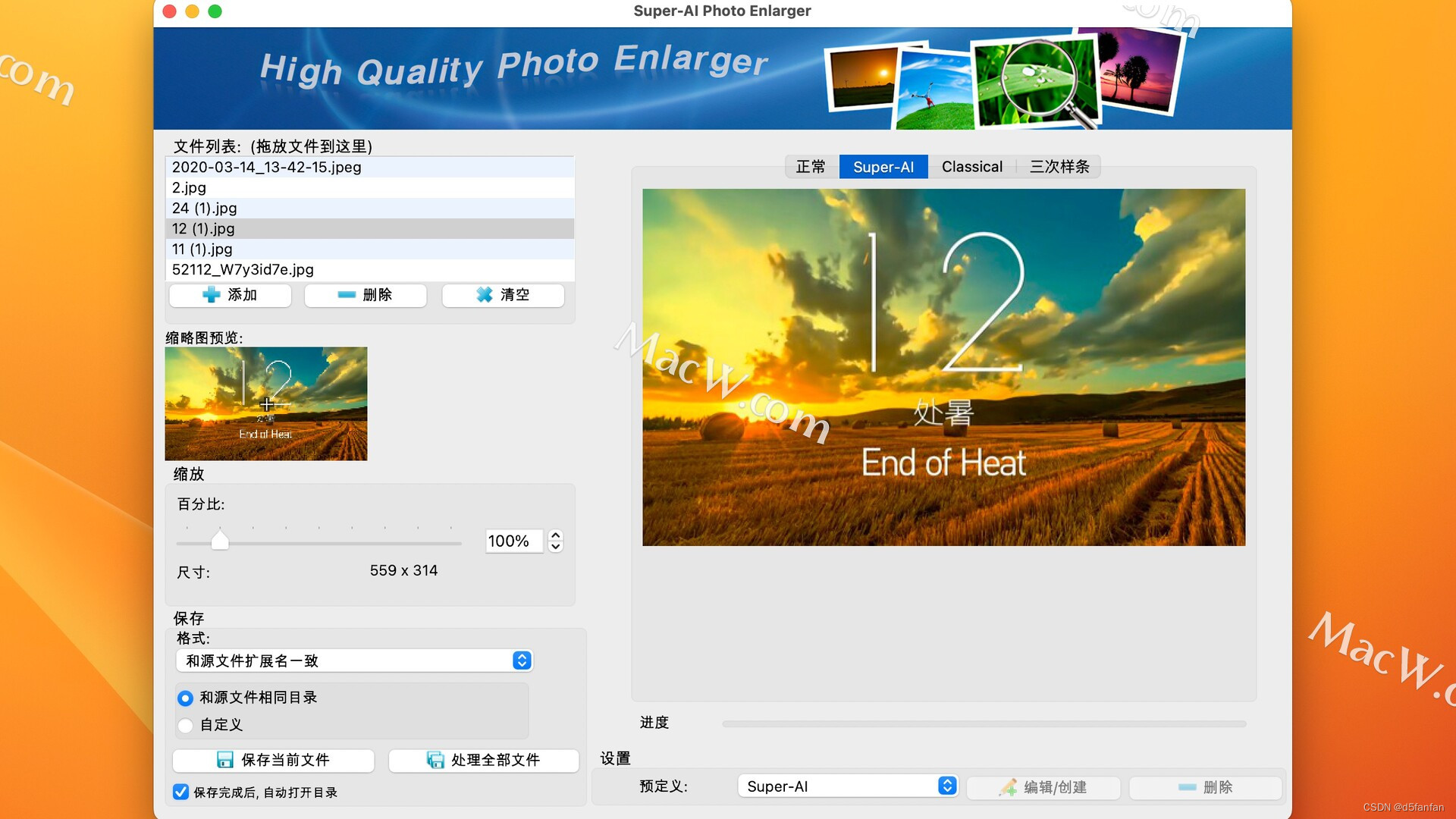Click the floppy disk Save current file icon
The width and height of the screenshot is (1456, 819).
225,760
